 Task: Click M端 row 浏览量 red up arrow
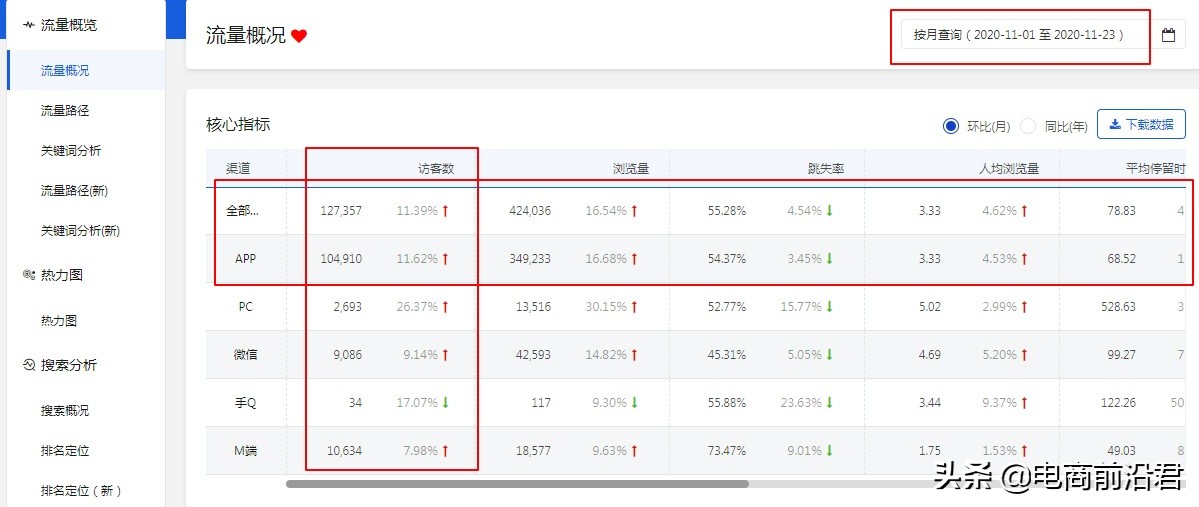coord(633,451)
